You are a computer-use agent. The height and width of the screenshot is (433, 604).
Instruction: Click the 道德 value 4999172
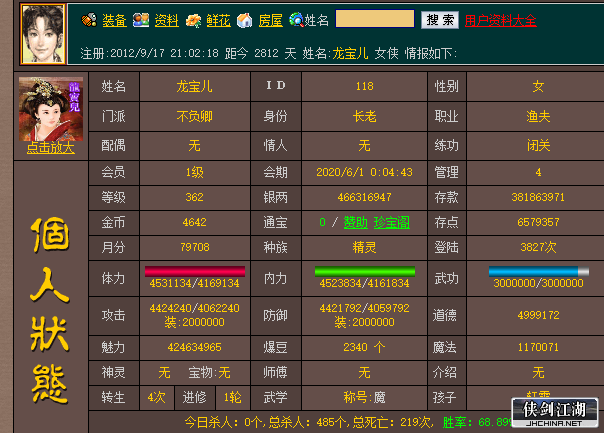538,315
